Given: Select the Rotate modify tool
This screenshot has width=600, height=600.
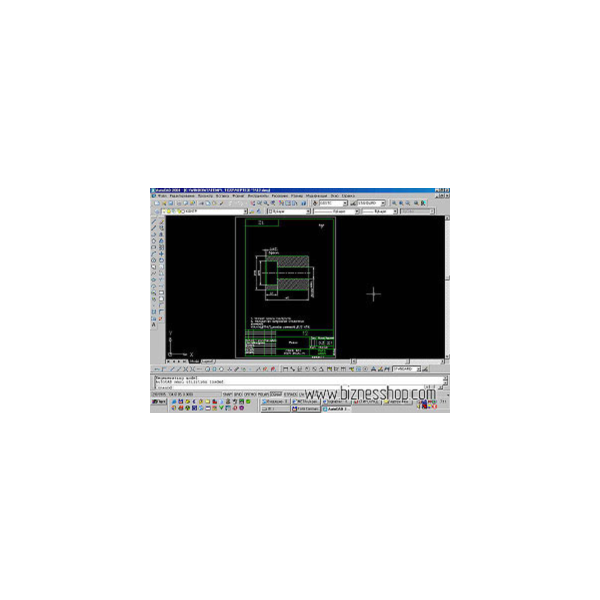Looking at the screenshot, I should (x=161, y=260).
